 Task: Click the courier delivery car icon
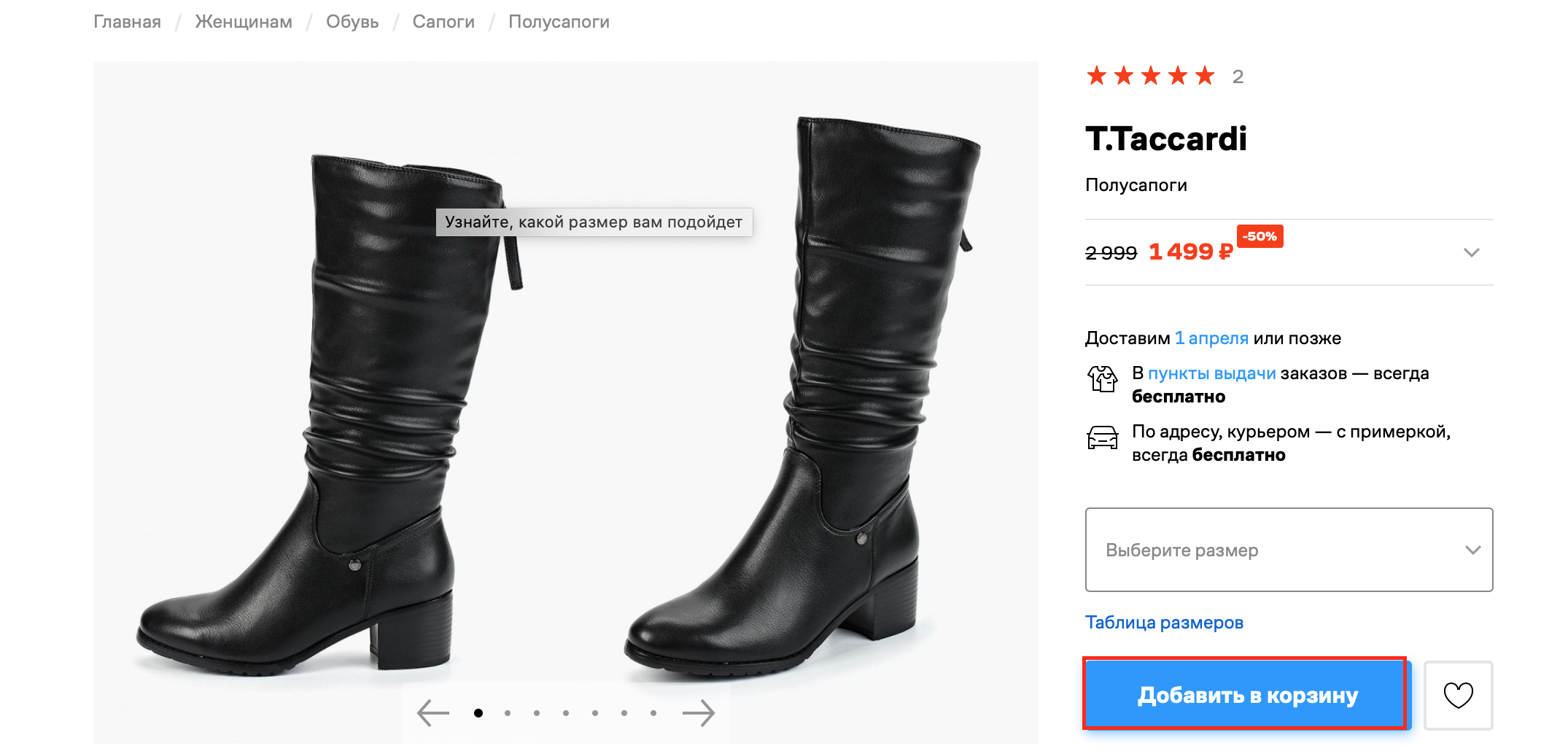click(x=1102, y=437)
